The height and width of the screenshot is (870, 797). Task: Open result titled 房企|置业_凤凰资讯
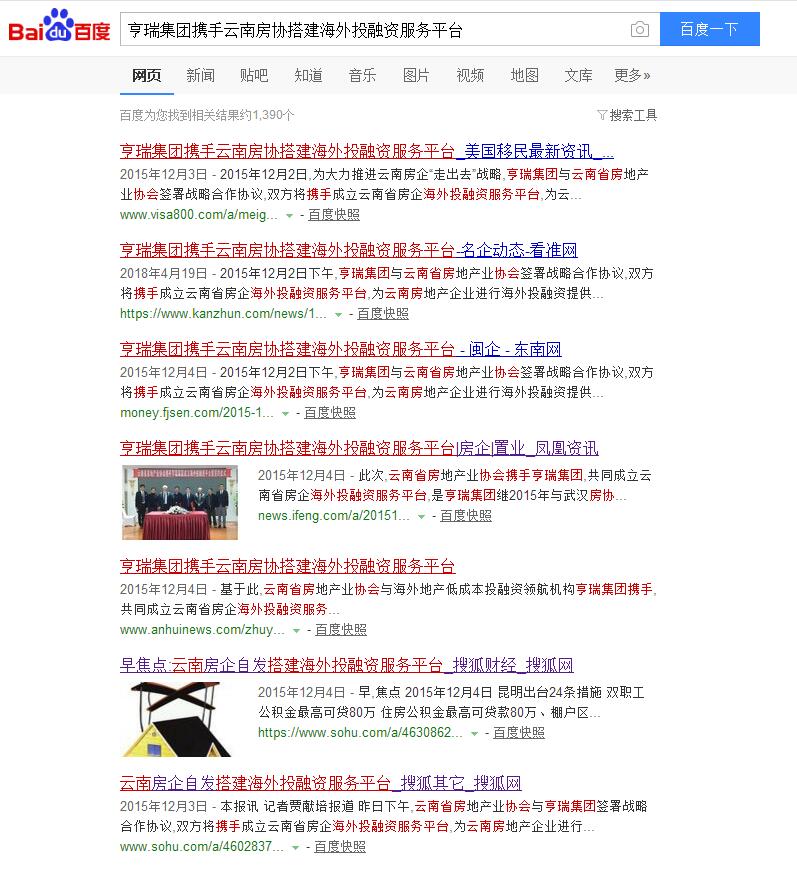click(359, 448)
